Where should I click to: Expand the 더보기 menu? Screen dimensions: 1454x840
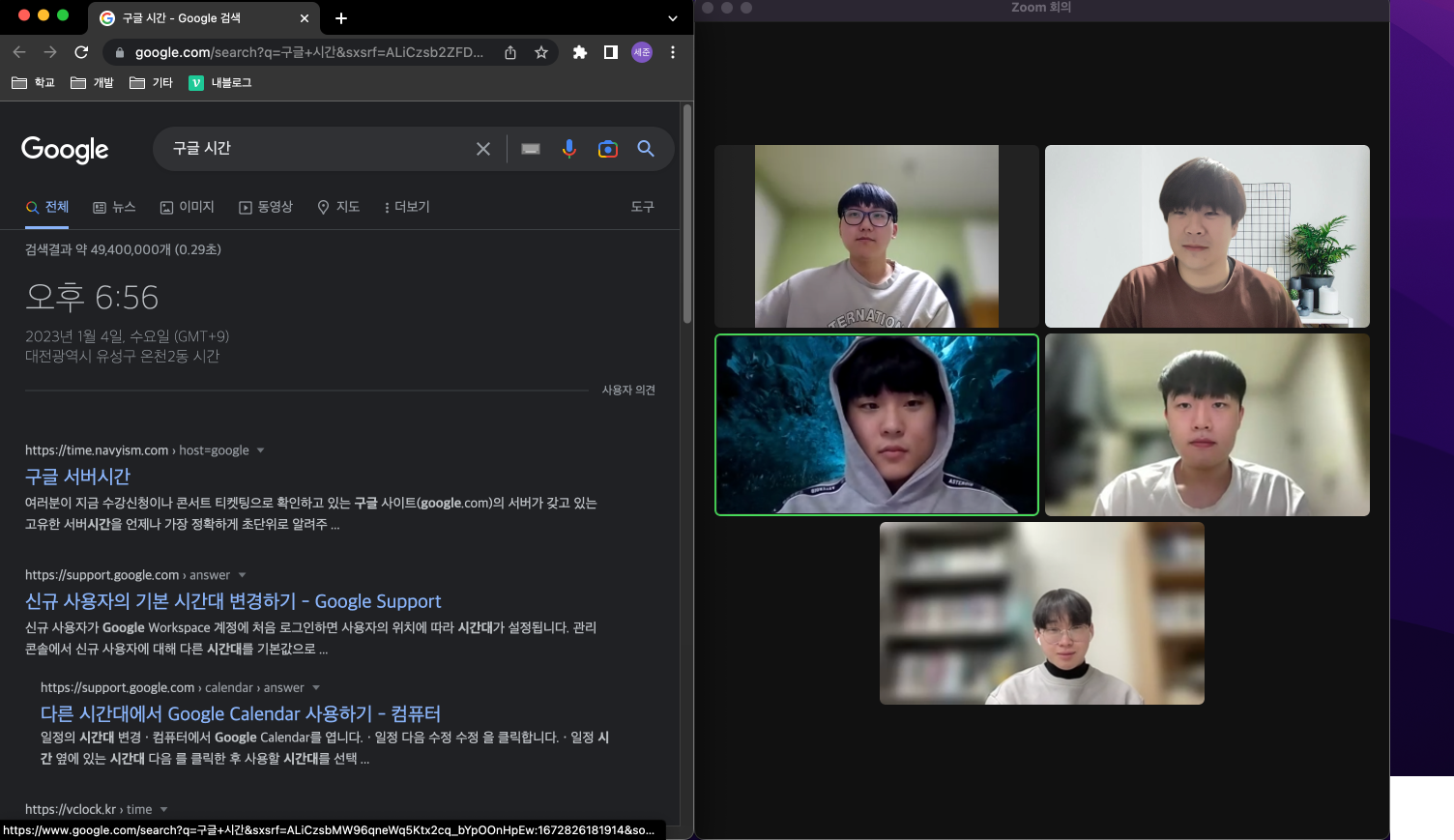(406, 207)
